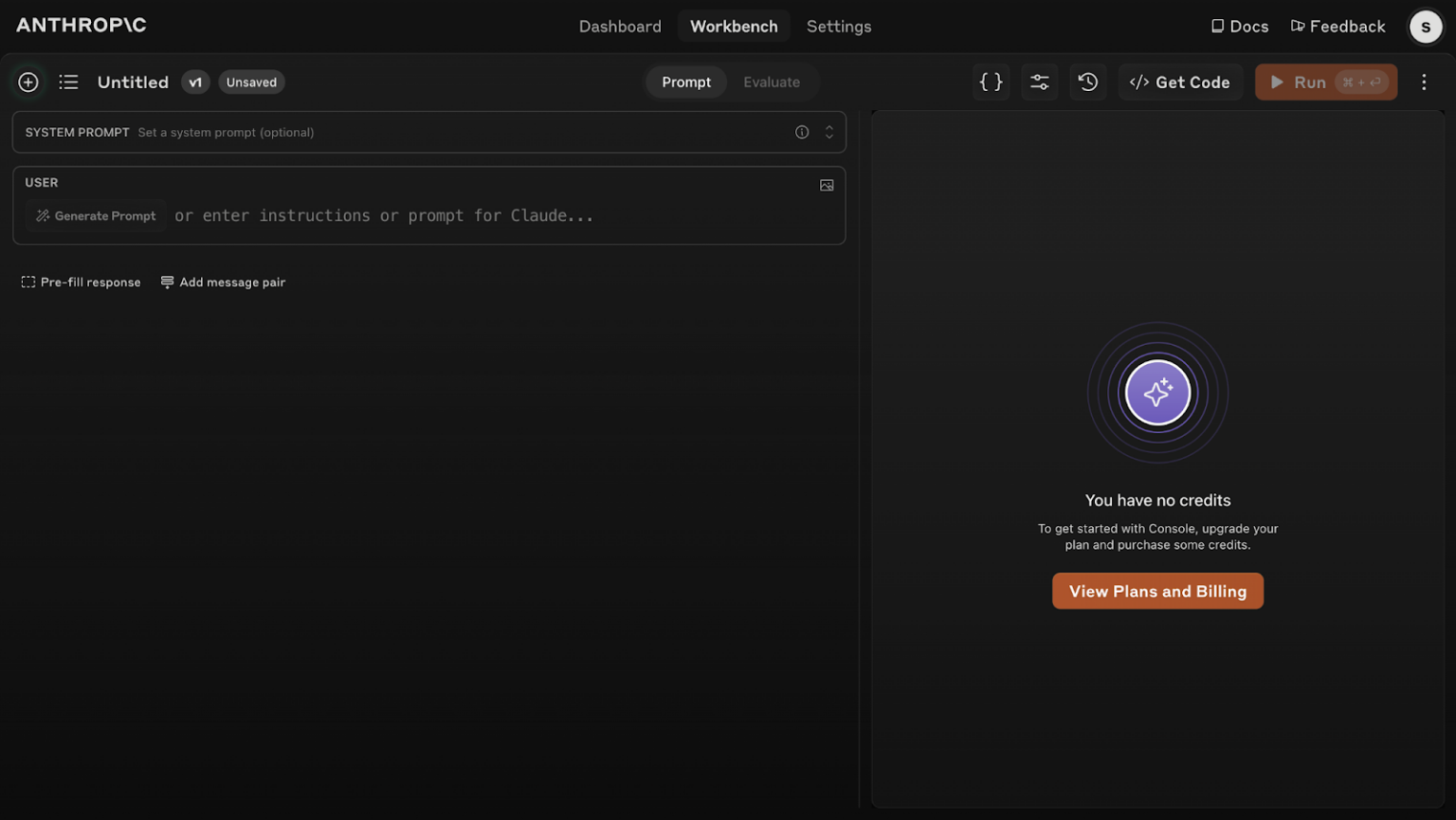This screenshot has width=1456, height=820.
Task: Click the add image icon in User box
Action: (x=827, y=186)
